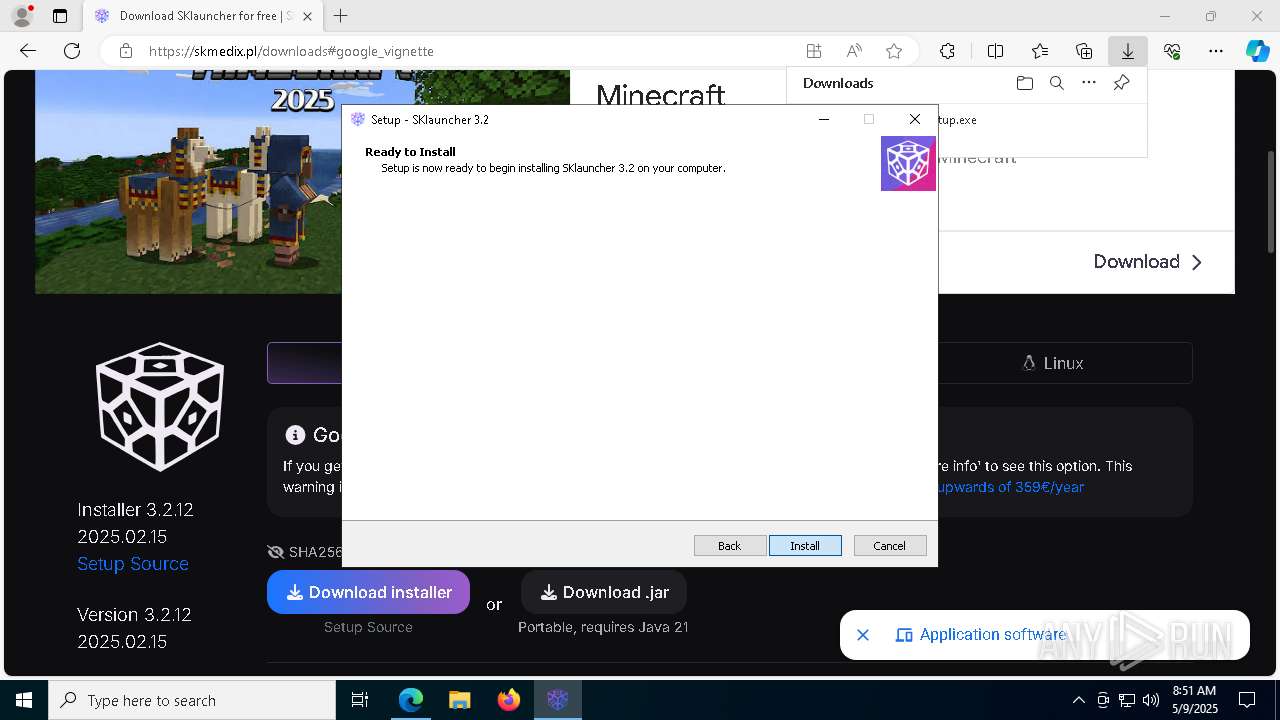Open Edge extensions puzzle icon
Screen dimensions: 1280x720
tap(947, 51)
